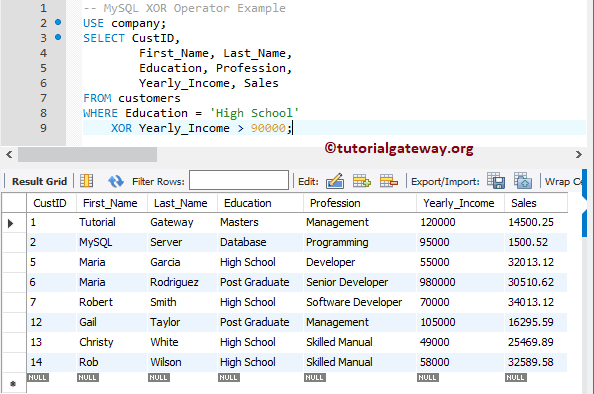Select the 'Wilson' last name cell

pyautogui.click(x=182, y=363)
